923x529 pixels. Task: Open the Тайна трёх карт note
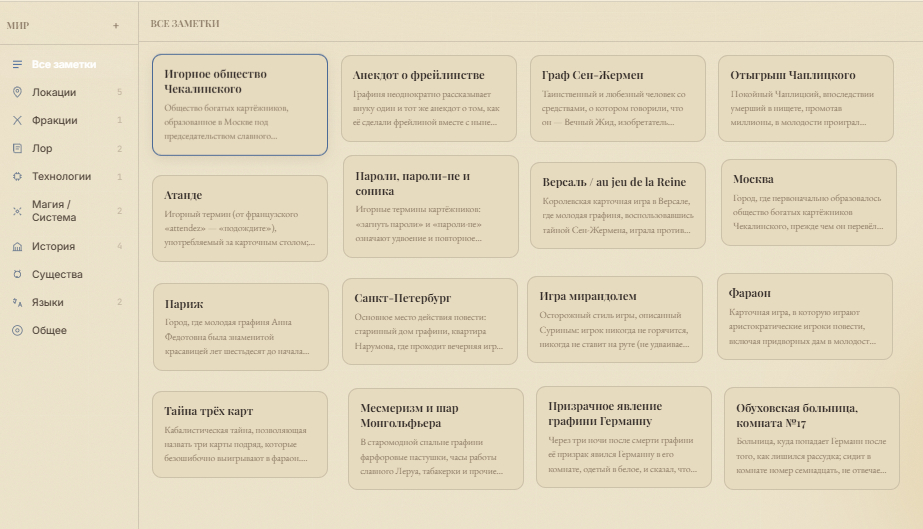click(240, 434)
